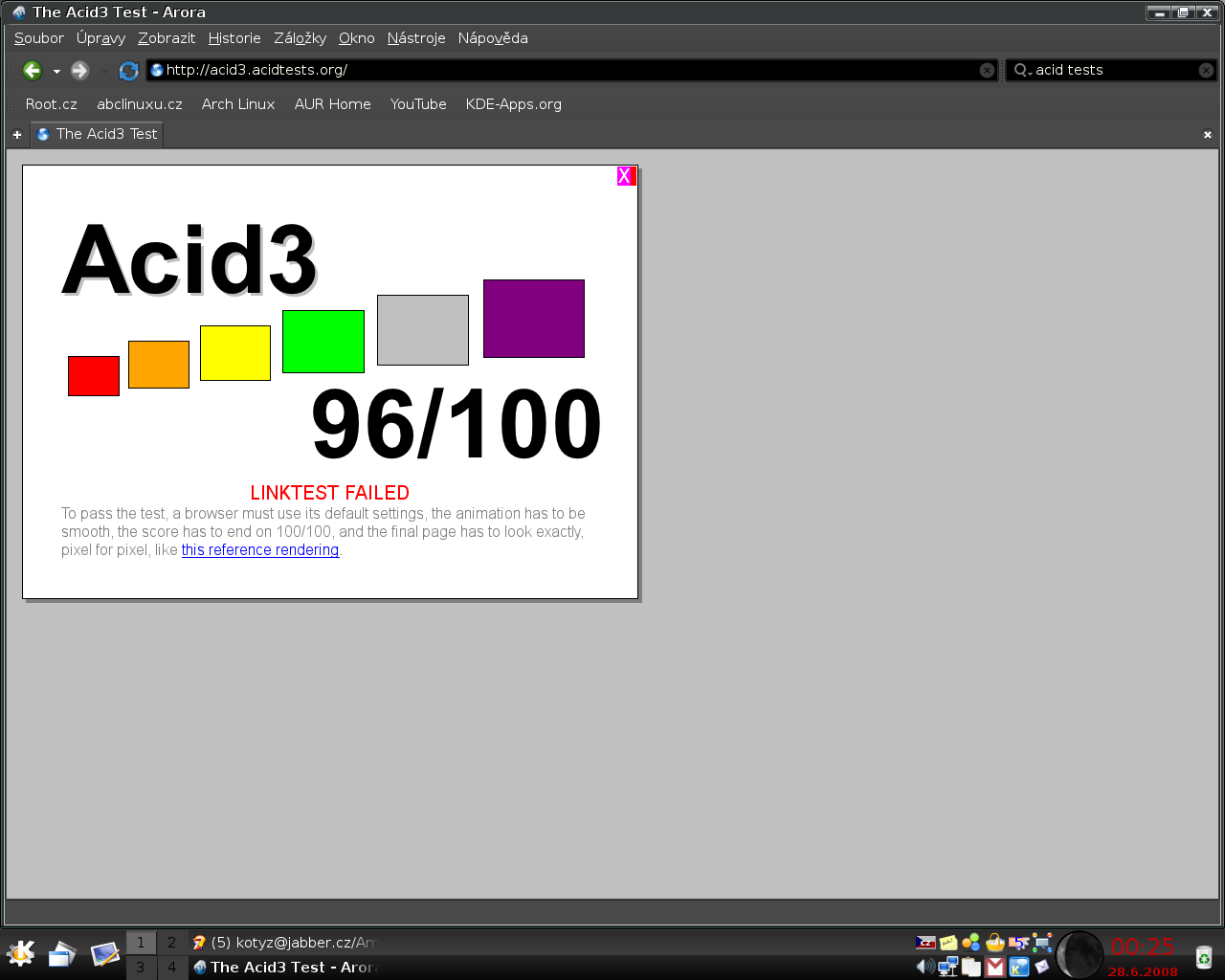Viewport: 1225px width, 980px height.
Task: Open the Okno menu
Action: [357, 38]
